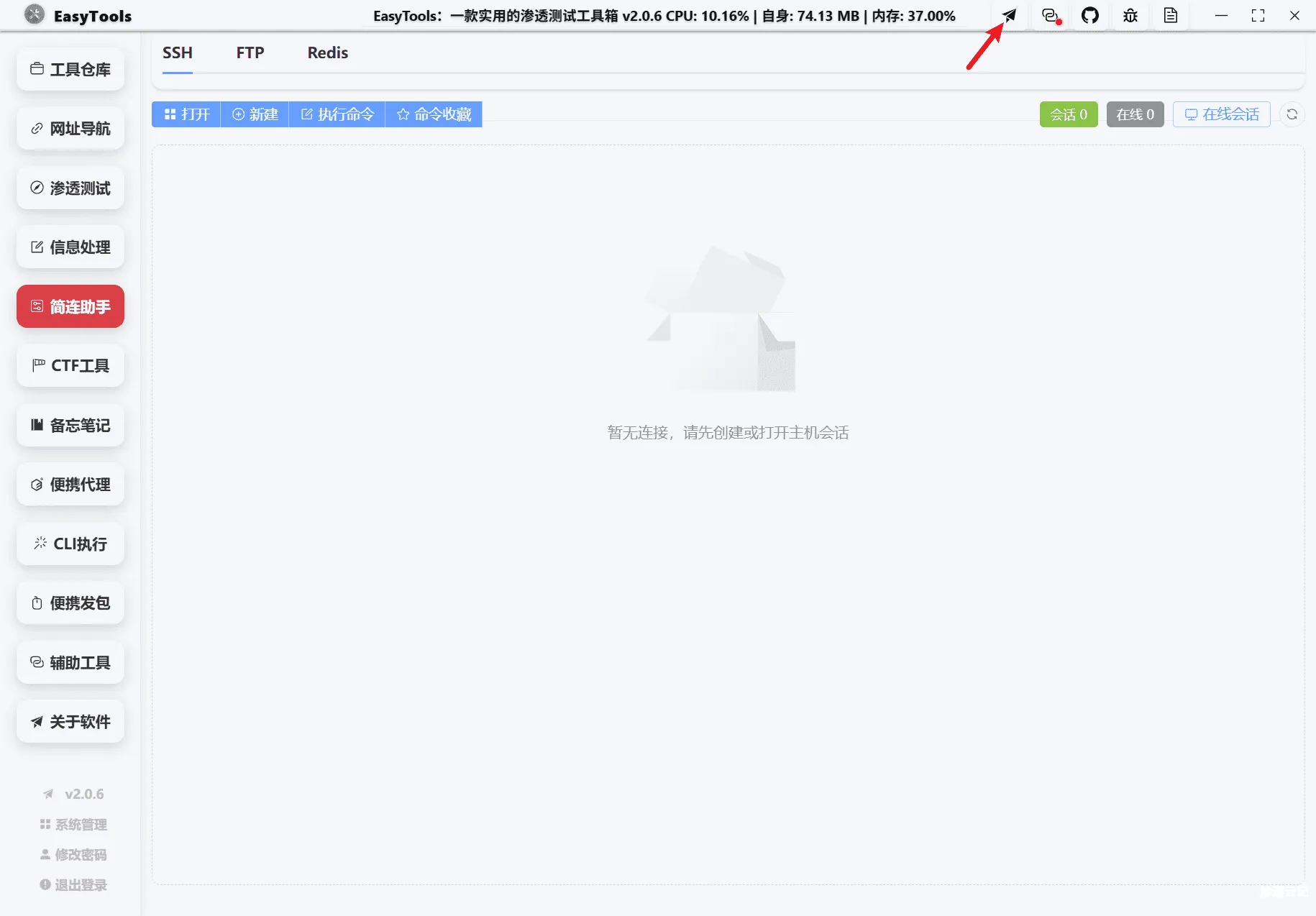
Task: Switch to the FTP tab
Action: point(250,52)
